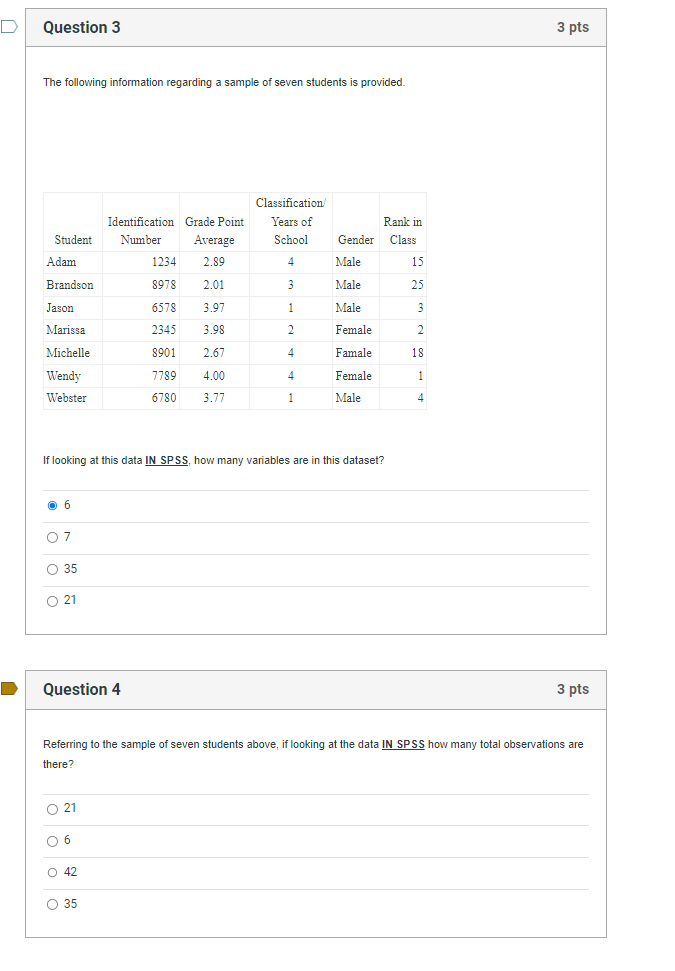Click the teal bar at the page bottom
The height and width of the screenshot is (971, 675).
tap(337, 967)
